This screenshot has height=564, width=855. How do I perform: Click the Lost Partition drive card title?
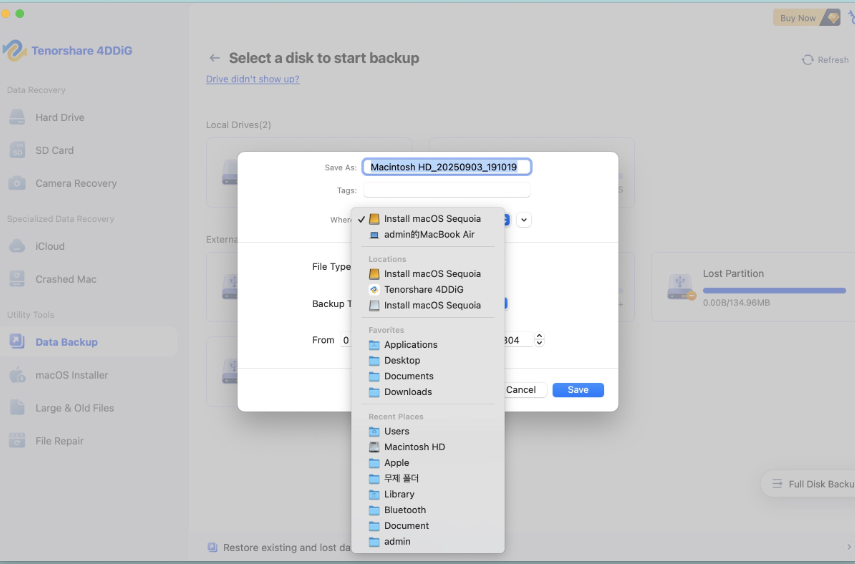pyautogui.click(x=733, y=273)
